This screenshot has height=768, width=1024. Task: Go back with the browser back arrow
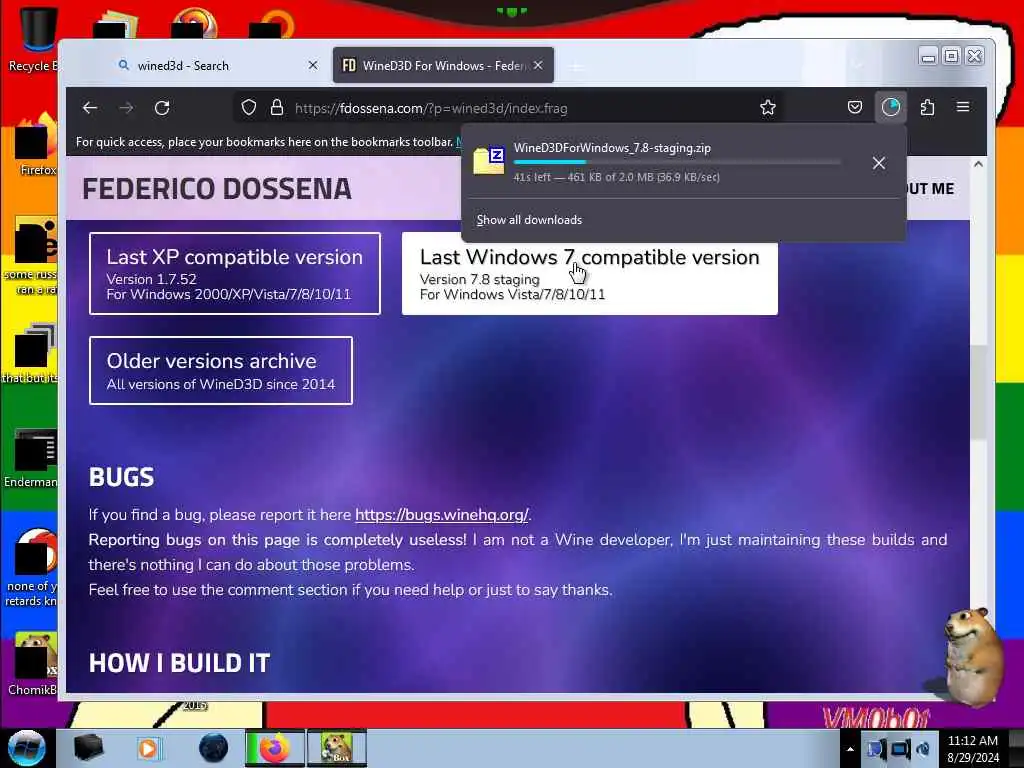point(89,108)
